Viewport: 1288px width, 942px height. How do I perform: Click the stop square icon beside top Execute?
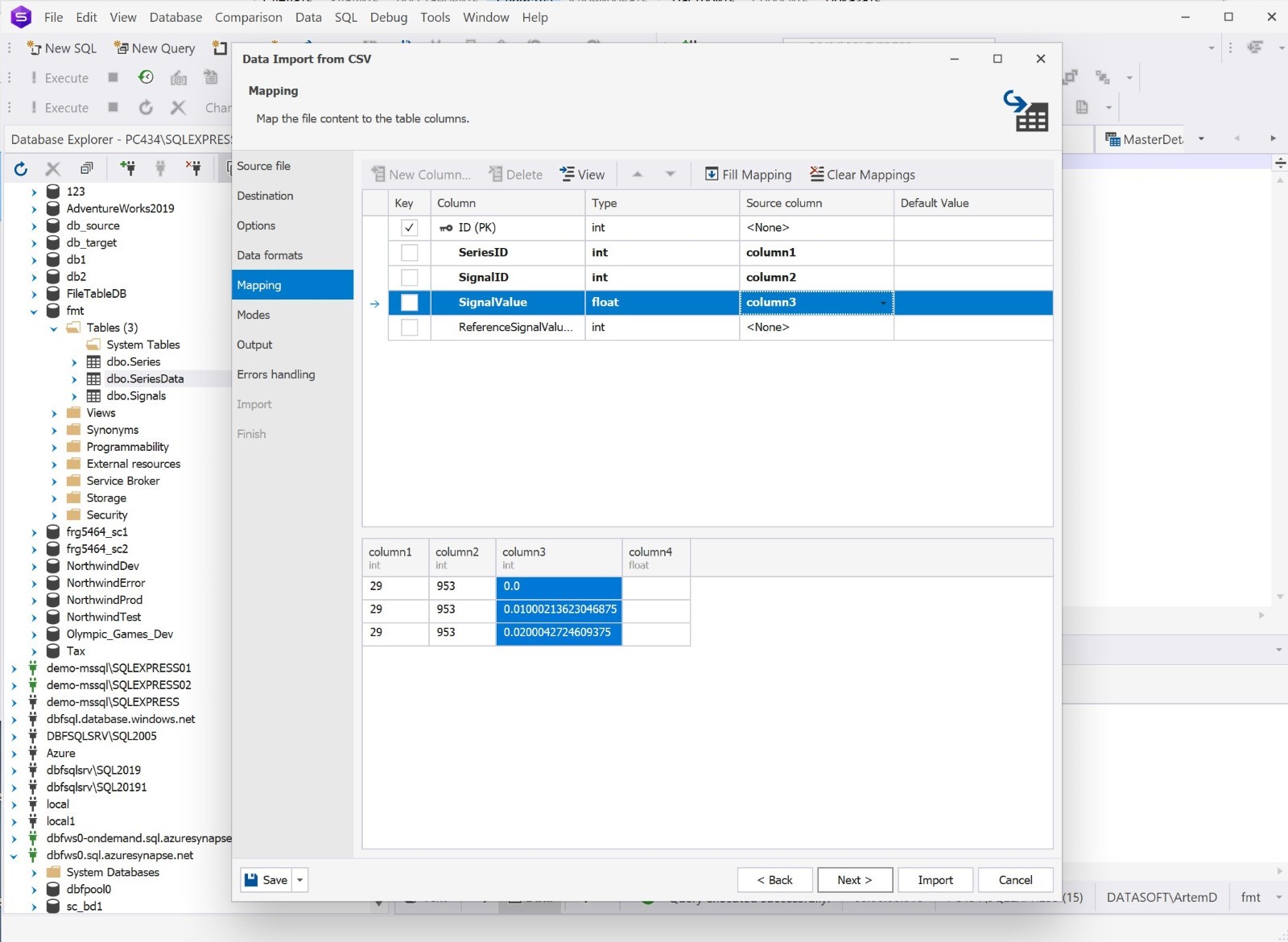(x=114, y=77)
